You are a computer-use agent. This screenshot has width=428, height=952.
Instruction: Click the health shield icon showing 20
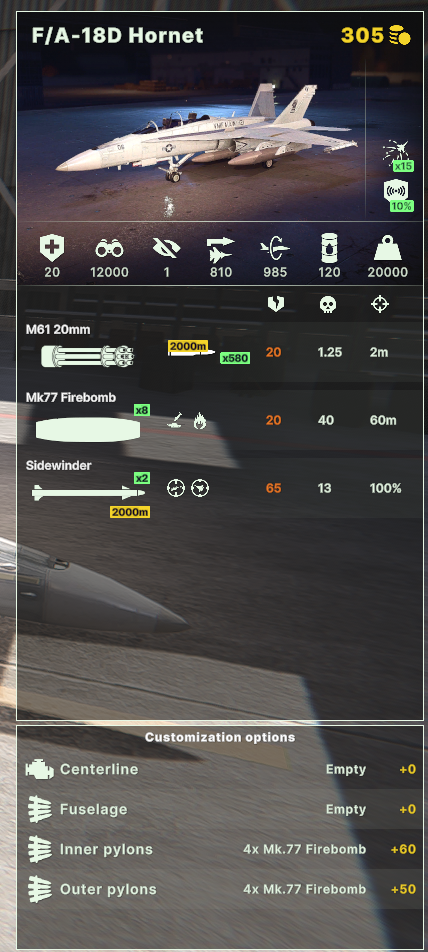pyautogui.click(x=52, y=248)
